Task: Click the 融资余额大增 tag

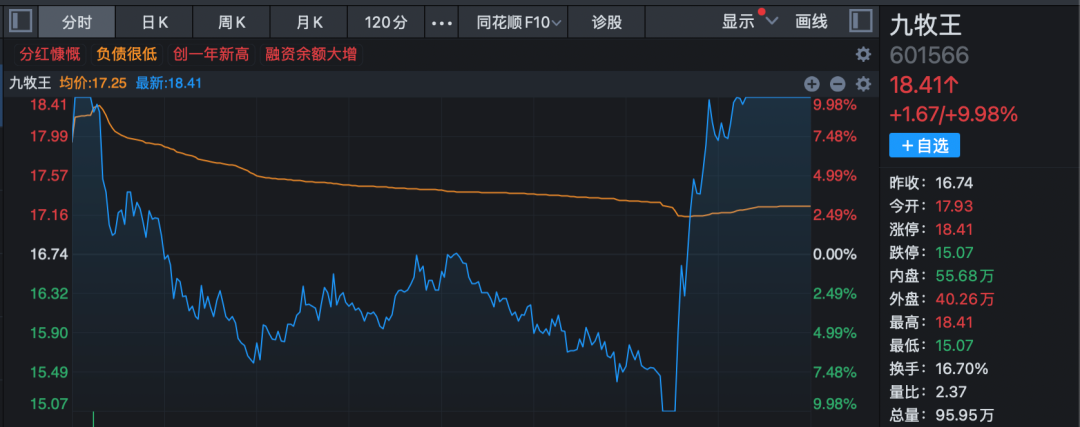Action: pyautogui.click(x=311, y=54)
